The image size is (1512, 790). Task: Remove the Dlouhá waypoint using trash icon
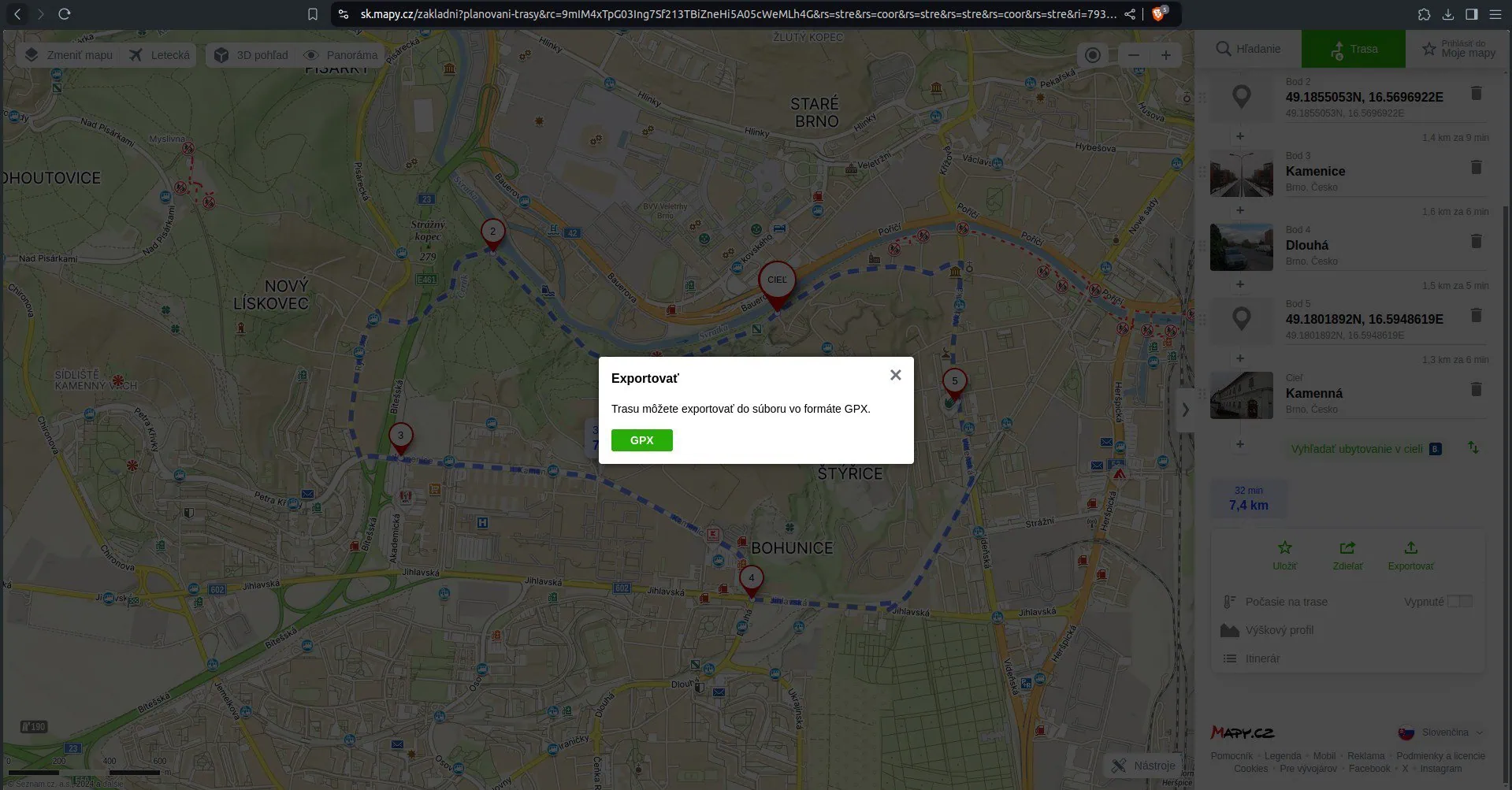(x=1476, y=242)
